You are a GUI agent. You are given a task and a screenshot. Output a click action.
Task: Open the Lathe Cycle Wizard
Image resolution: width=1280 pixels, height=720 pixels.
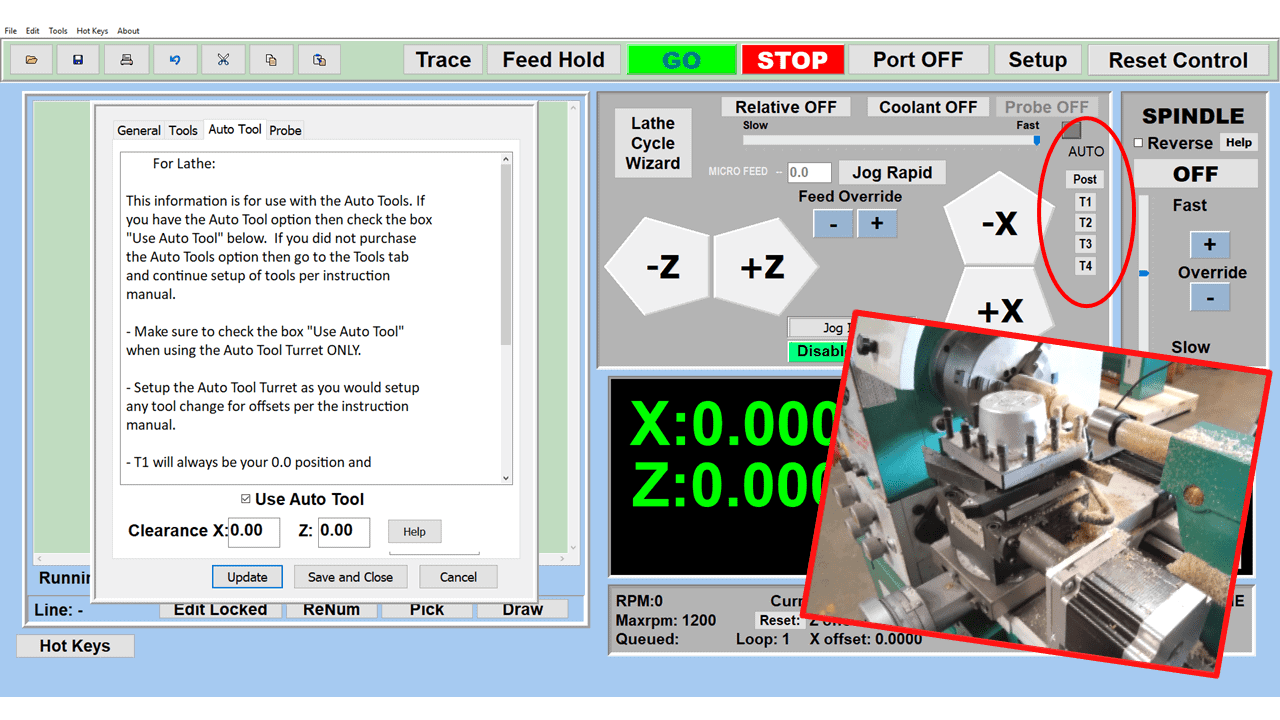(x=652, y=142)
